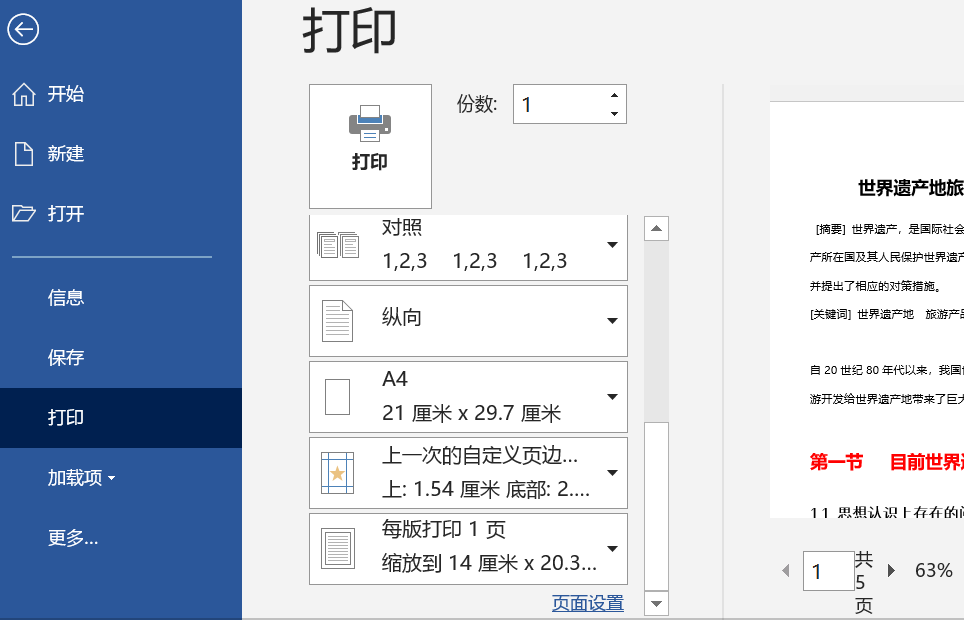
Task: Open the 页面设置 link
Action: [x=588, y=603]
